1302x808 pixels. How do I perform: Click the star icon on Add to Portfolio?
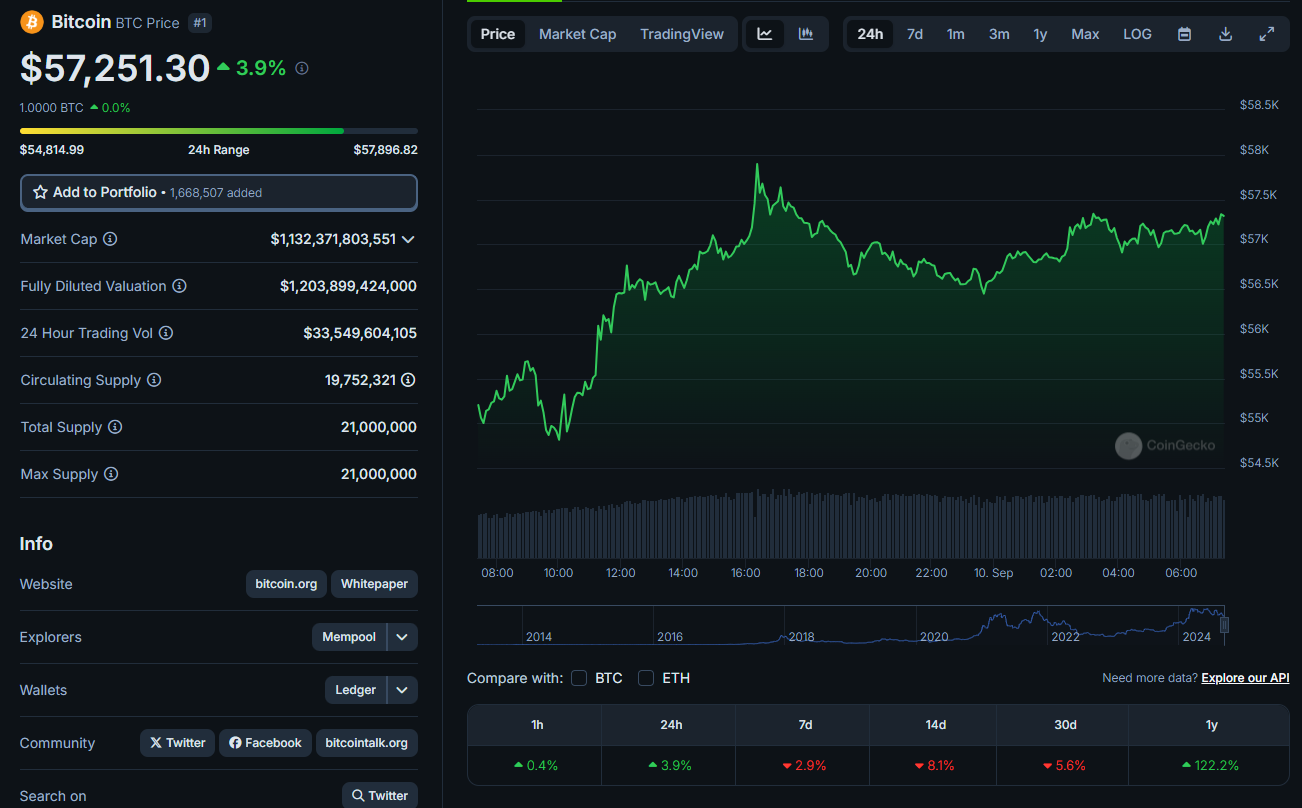pos(40,192)
